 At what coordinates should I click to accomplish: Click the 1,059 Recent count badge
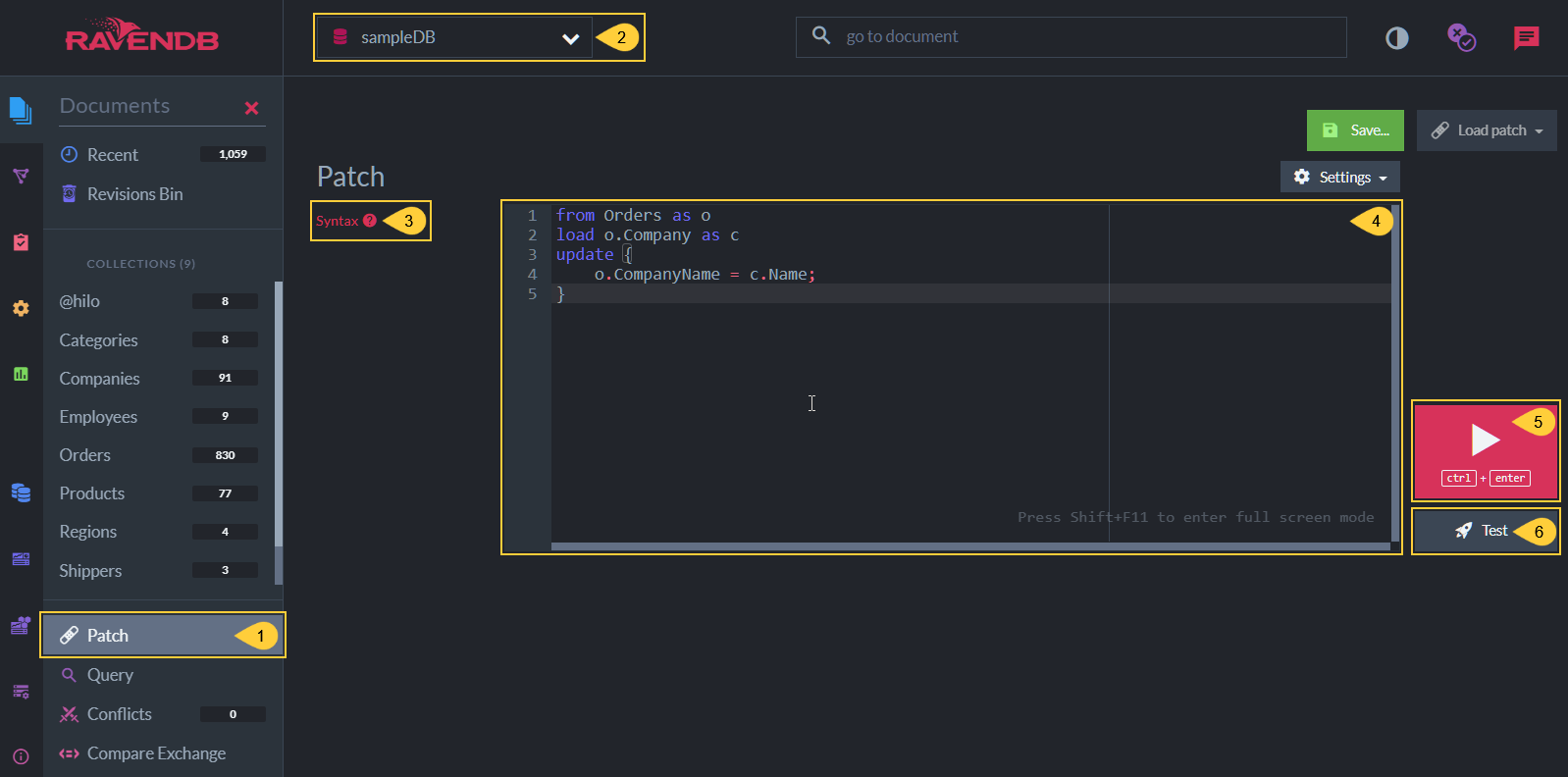[233, 154]
